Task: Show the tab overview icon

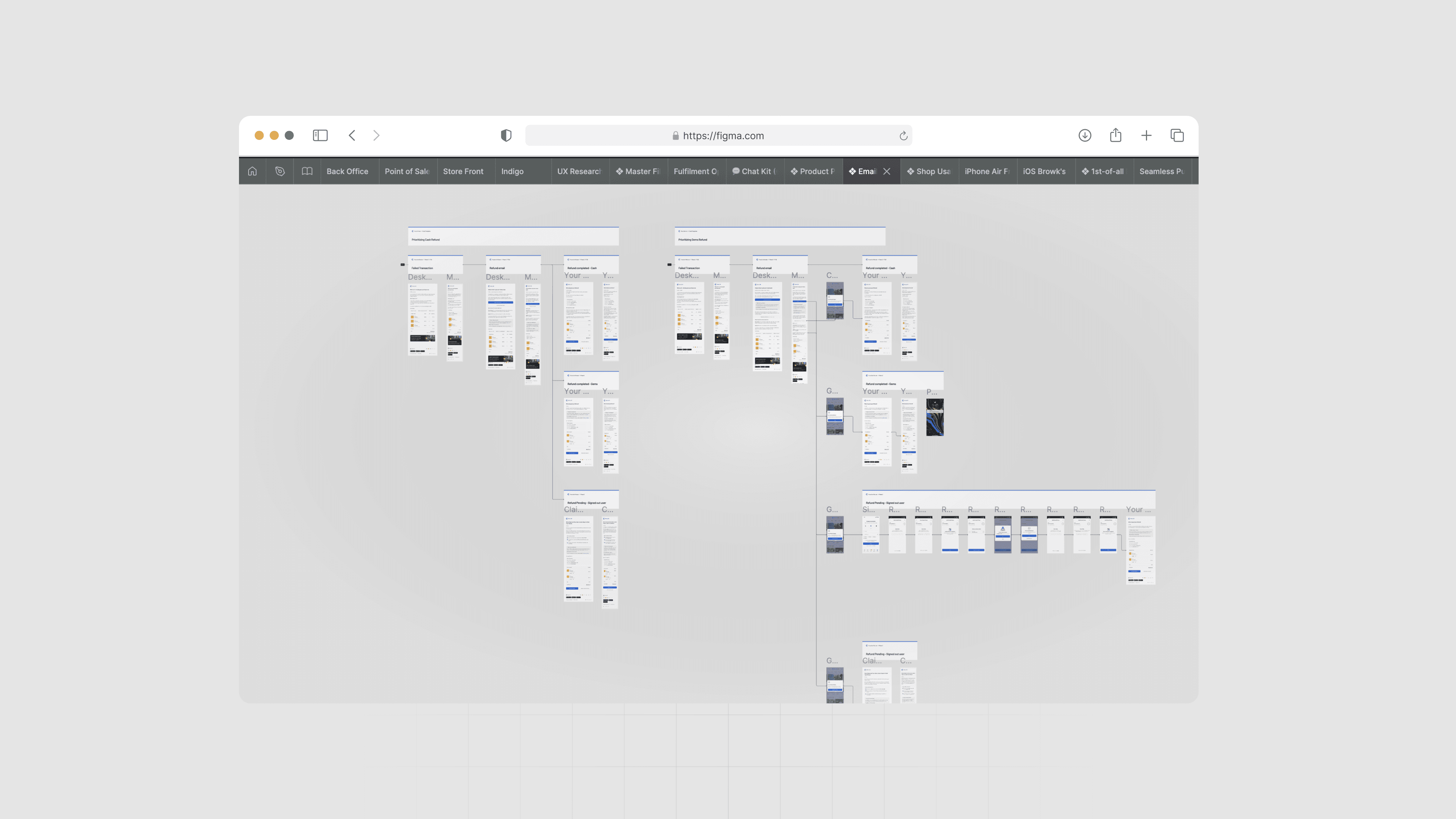Action: point(1177,135)
